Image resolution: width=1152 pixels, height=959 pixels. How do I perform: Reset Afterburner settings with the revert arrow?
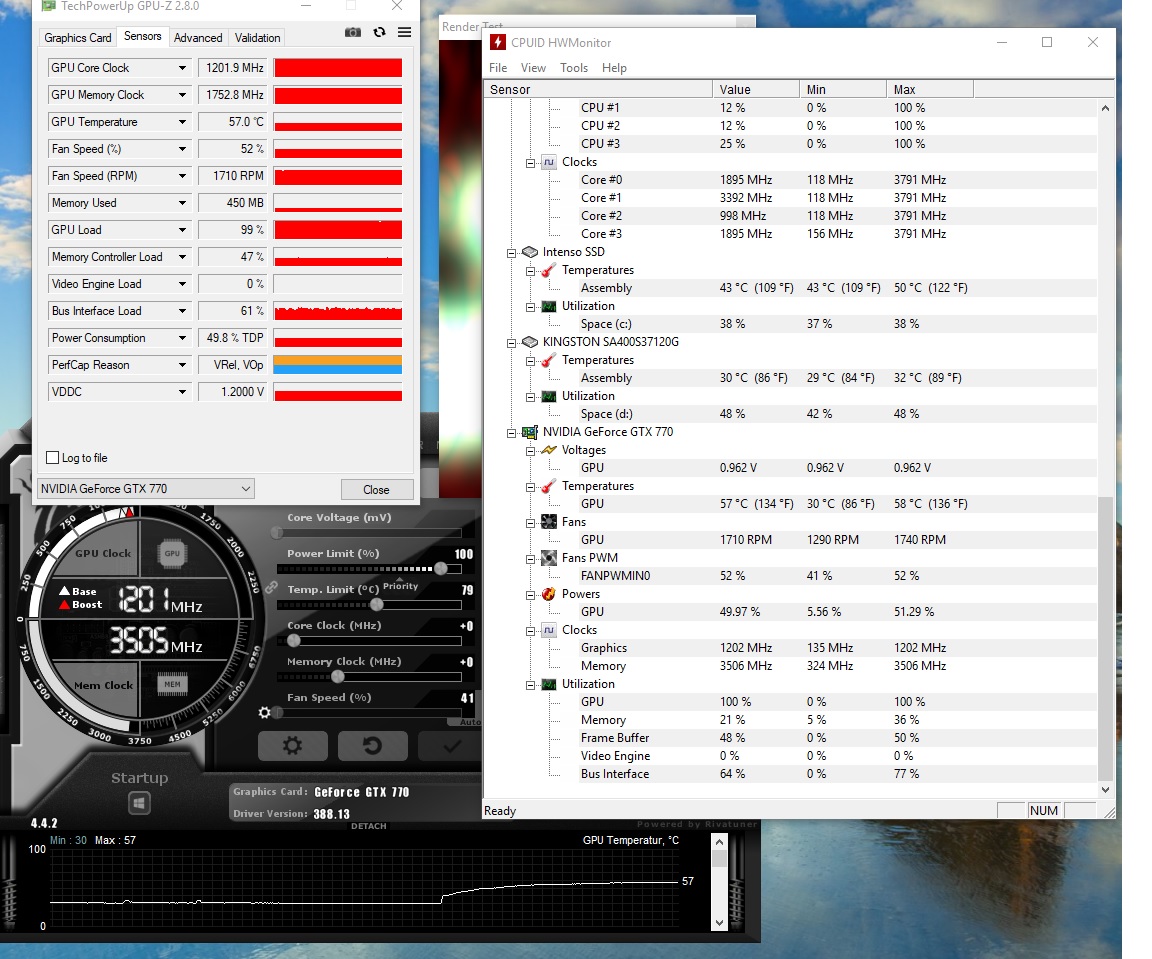(x=372, y=746)
